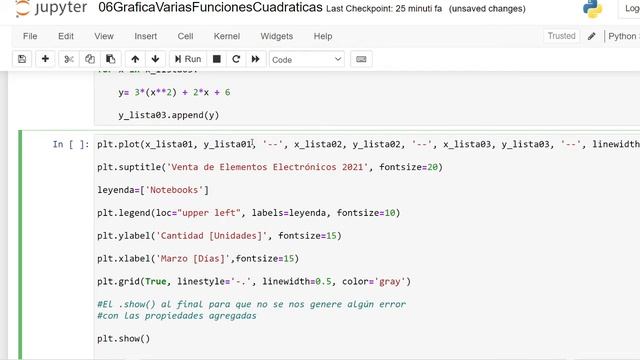Click the pencil edit-mode indicator icon
This screenshot has height=360, width=640.
[591, 36]
